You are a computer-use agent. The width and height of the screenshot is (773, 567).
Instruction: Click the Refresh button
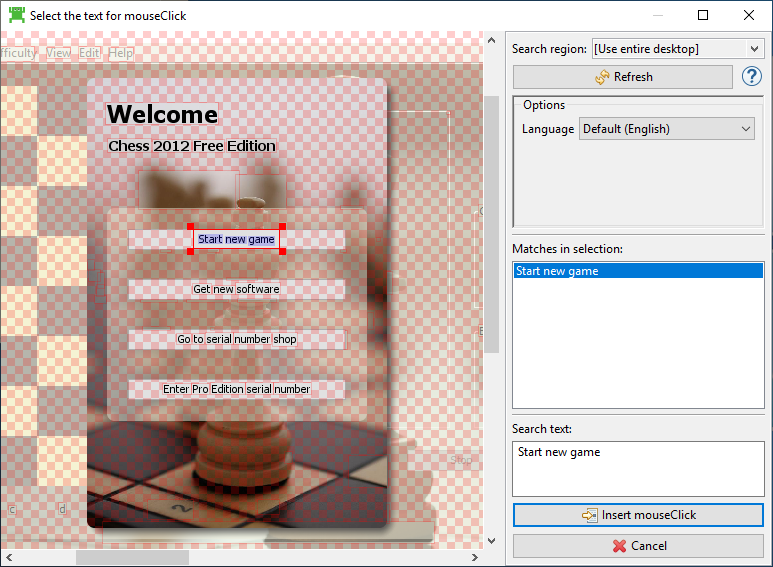[x=622, y=77]
